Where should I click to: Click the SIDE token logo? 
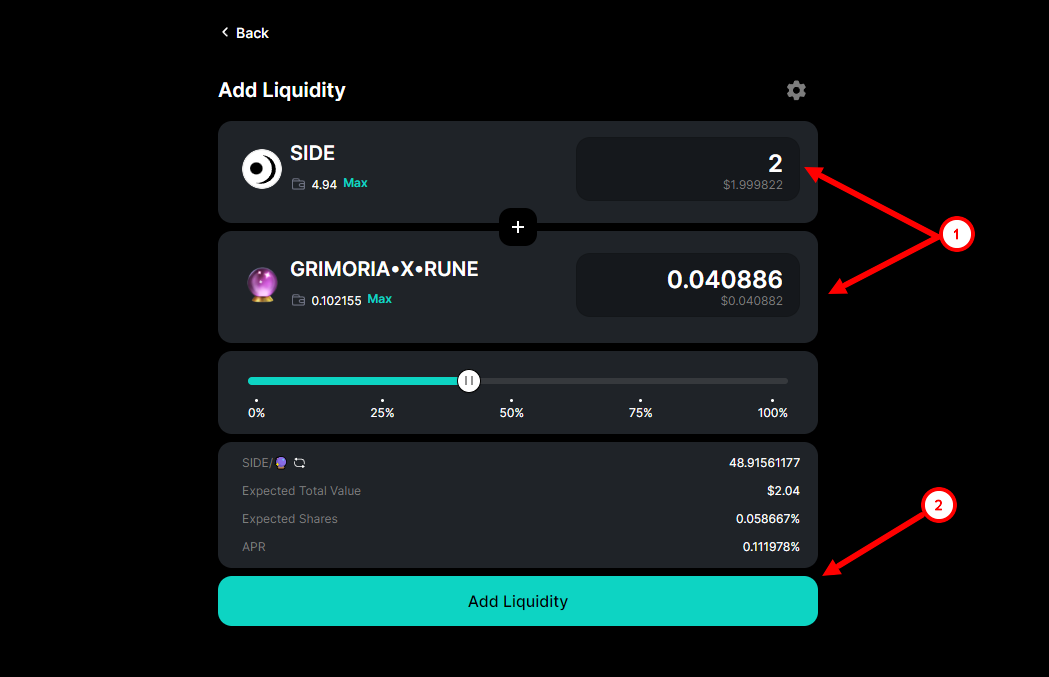262,169
